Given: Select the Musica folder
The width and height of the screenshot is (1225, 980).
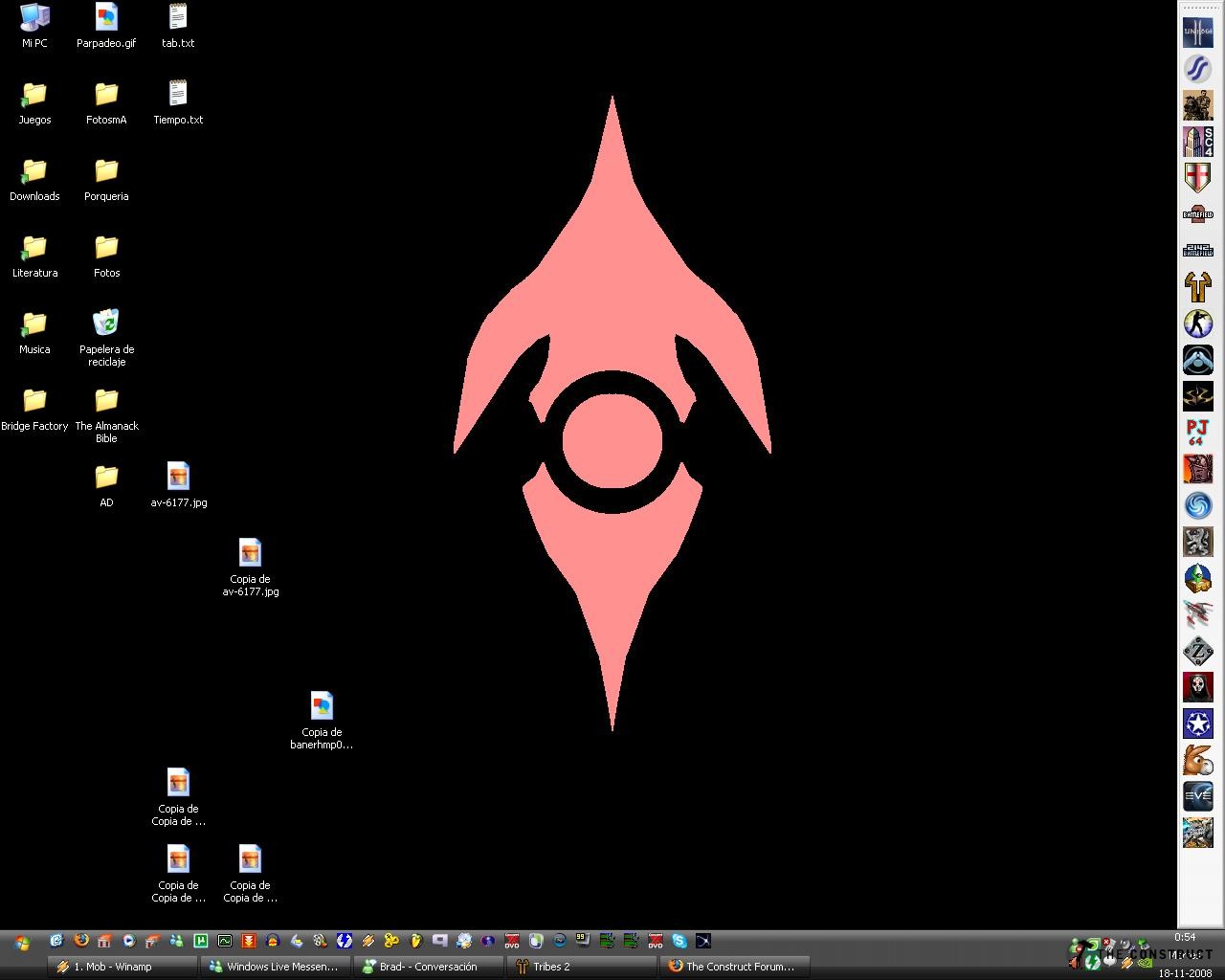Looking at the screenshot, I should click(x=34, y=332).
